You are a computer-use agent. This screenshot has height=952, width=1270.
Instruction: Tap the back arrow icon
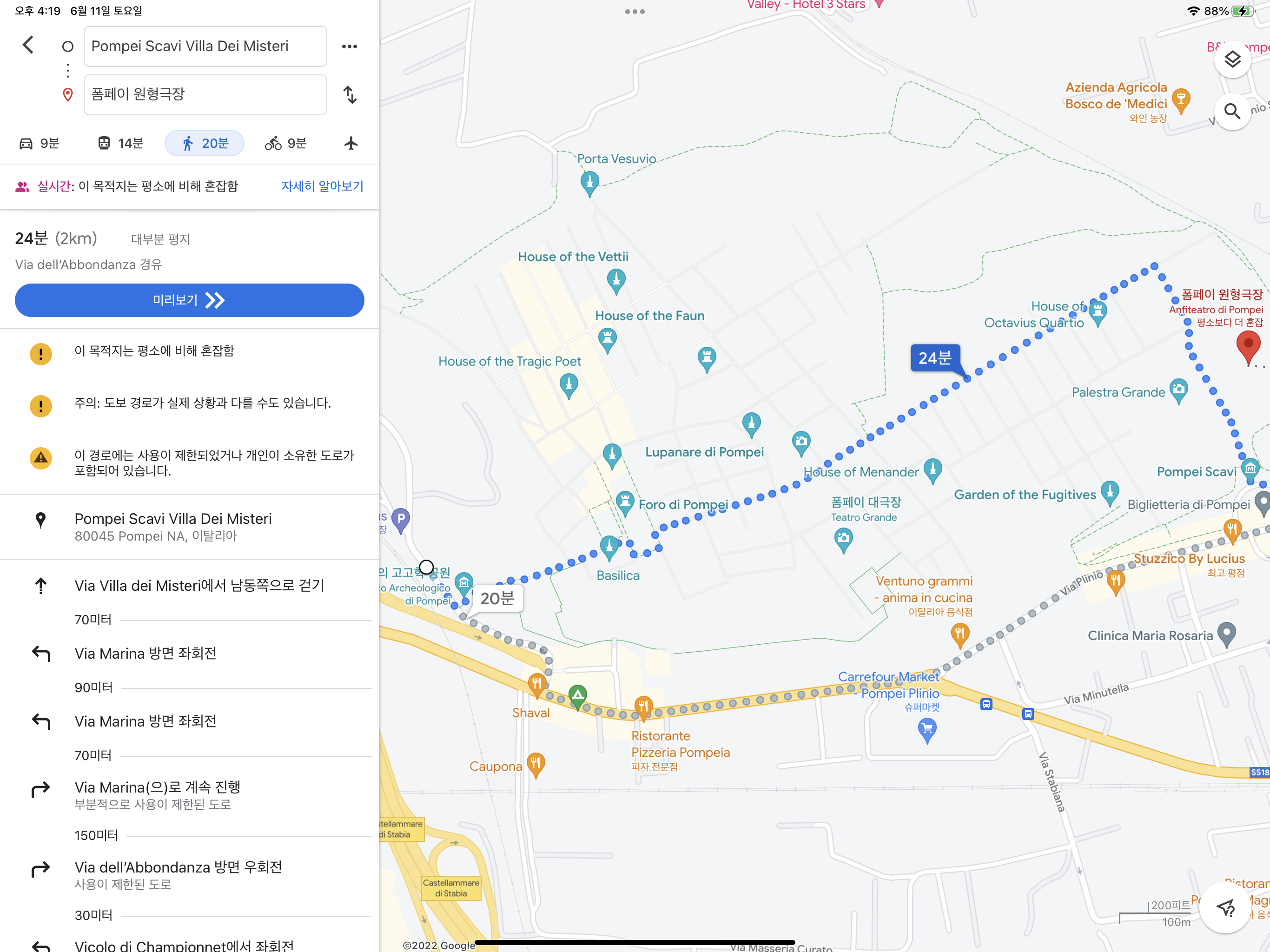28,45
